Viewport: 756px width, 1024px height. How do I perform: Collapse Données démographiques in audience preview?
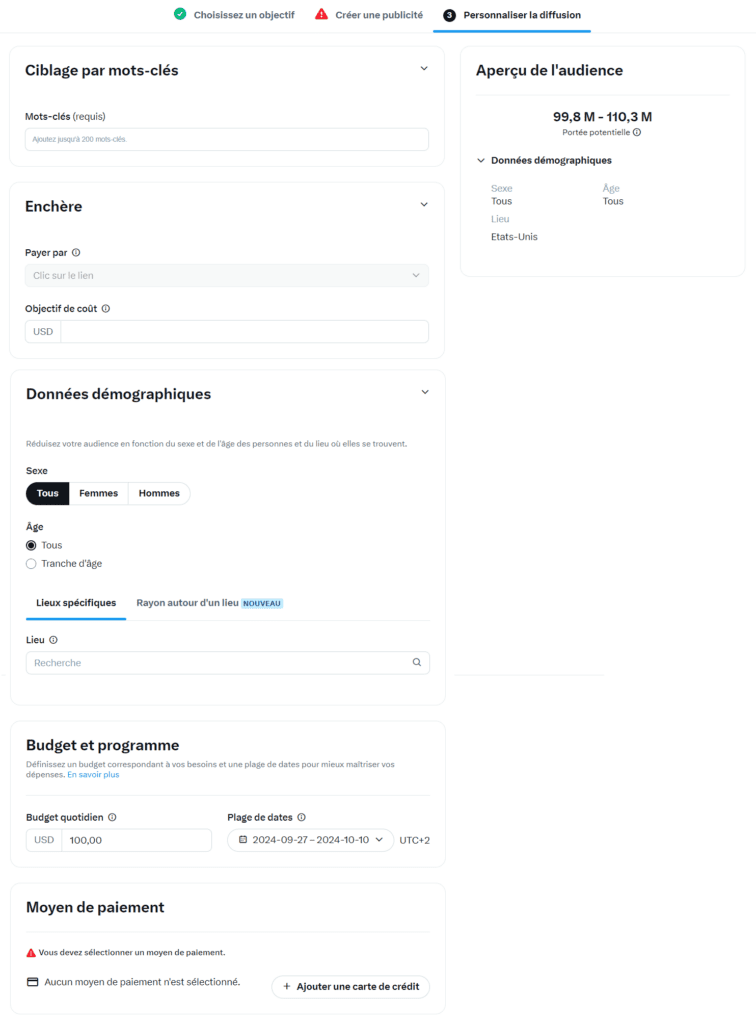[x=481, y=161]
